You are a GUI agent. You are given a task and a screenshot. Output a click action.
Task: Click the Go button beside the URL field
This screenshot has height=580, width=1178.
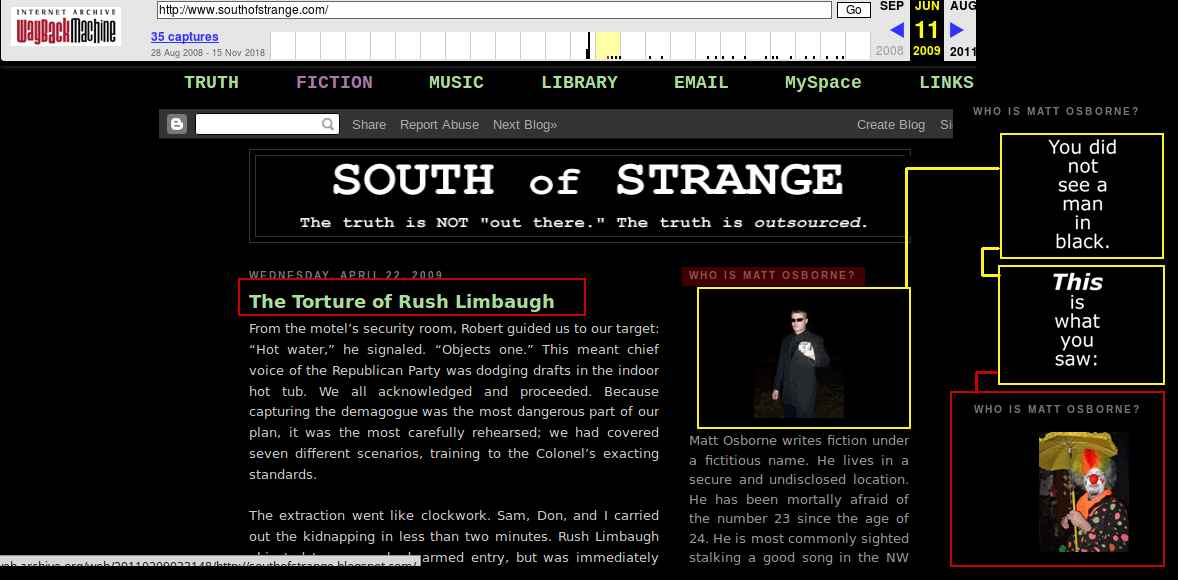tap(854, 10)
